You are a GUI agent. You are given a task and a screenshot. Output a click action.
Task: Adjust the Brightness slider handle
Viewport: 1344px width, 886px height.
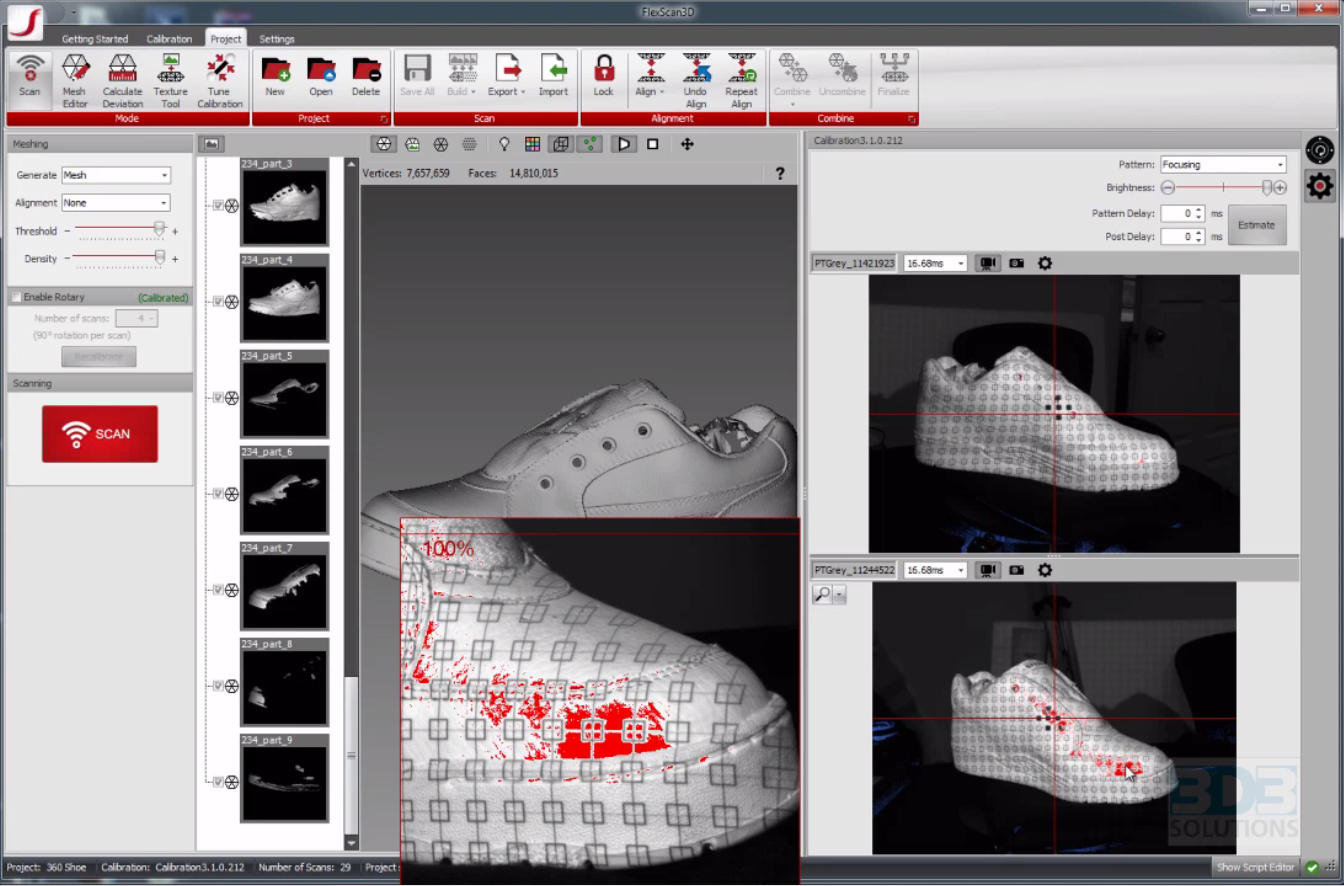(x=1267, y=188)
